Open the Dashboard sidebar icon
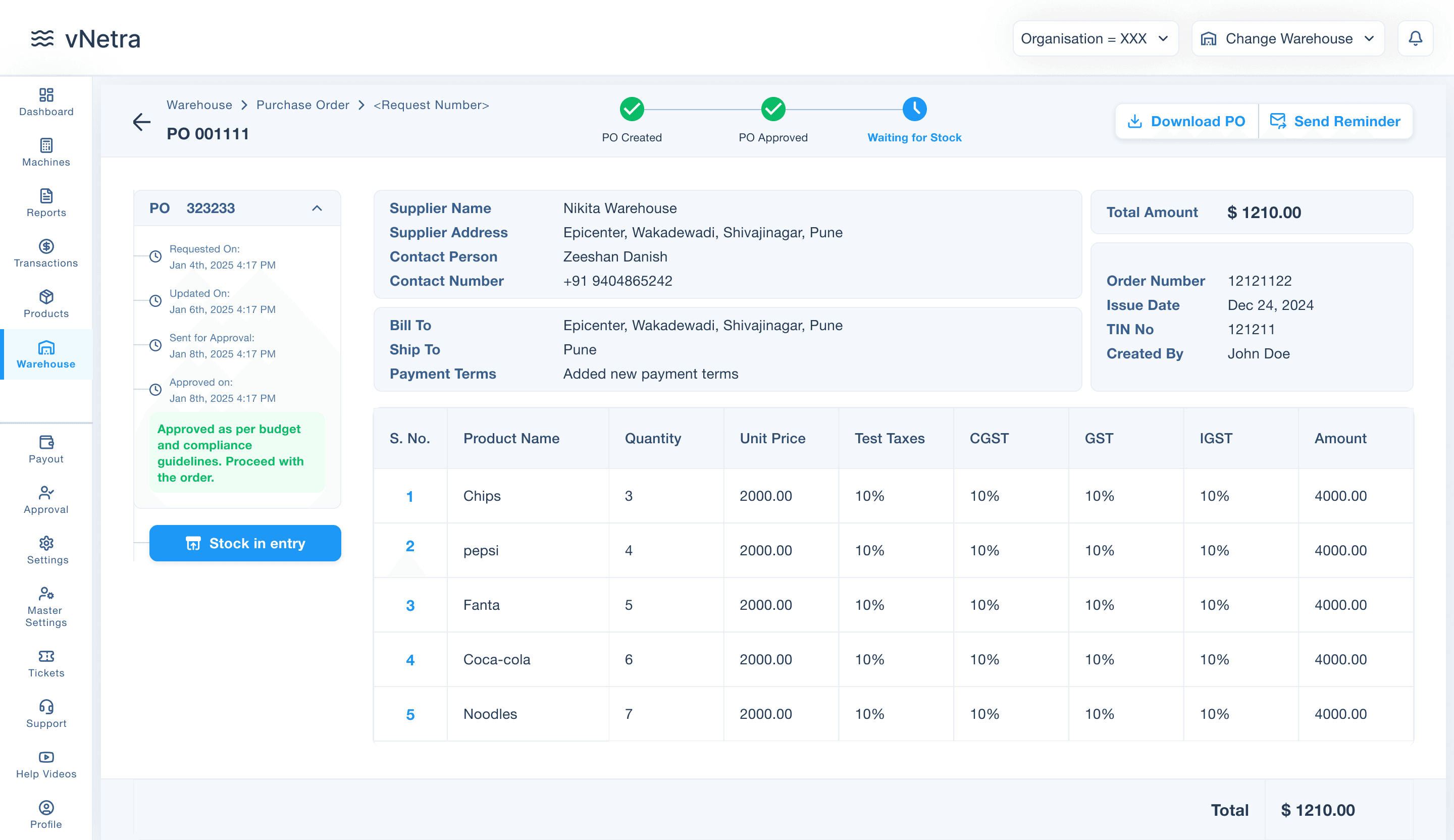Screen dimensions: 1454x840 [46, 95]
